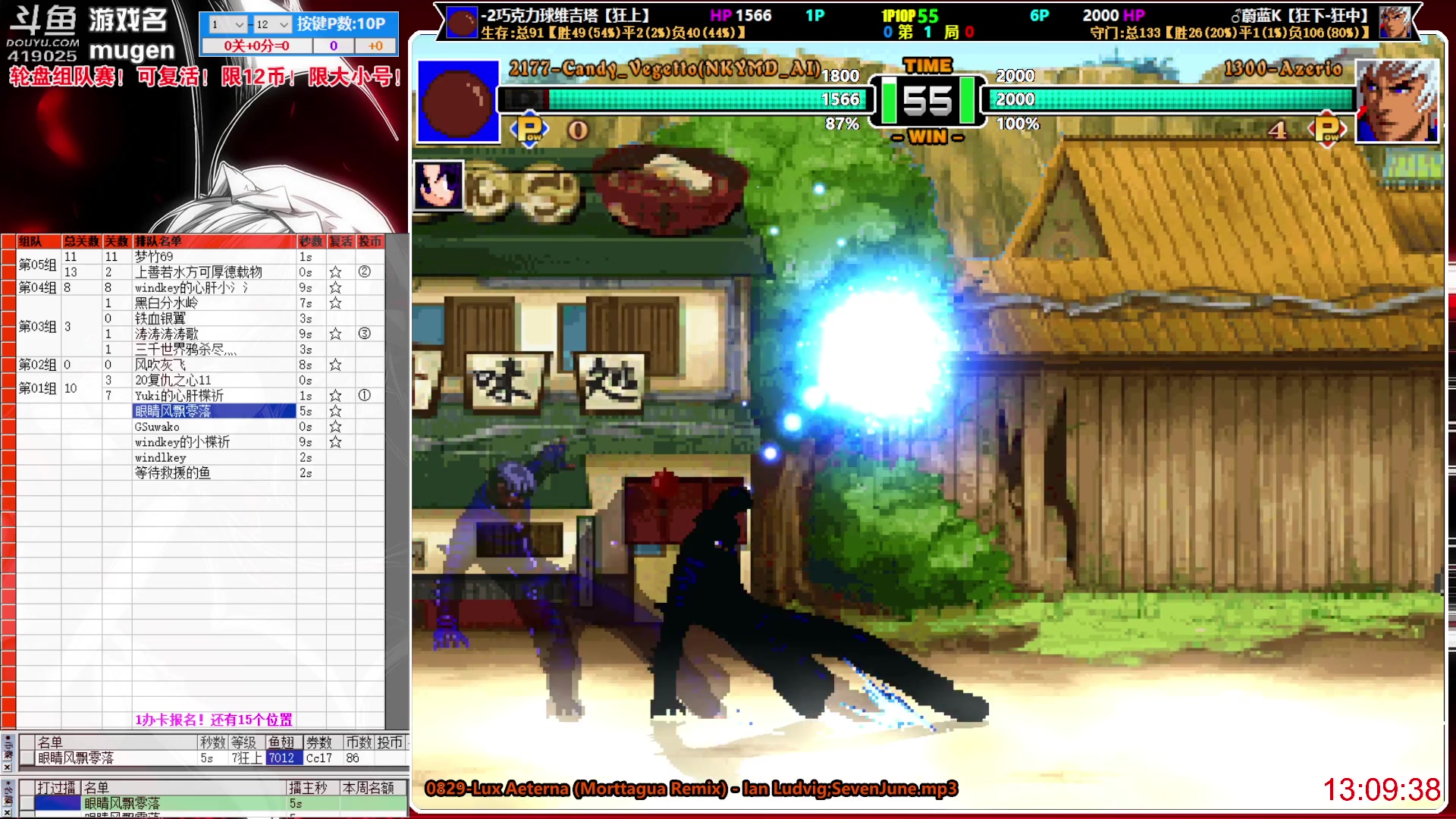The width and height of the screenshot is (1456, 819).
Task: Click the dark-haired teammate portrait thumbnail
Action: [438, 186]
